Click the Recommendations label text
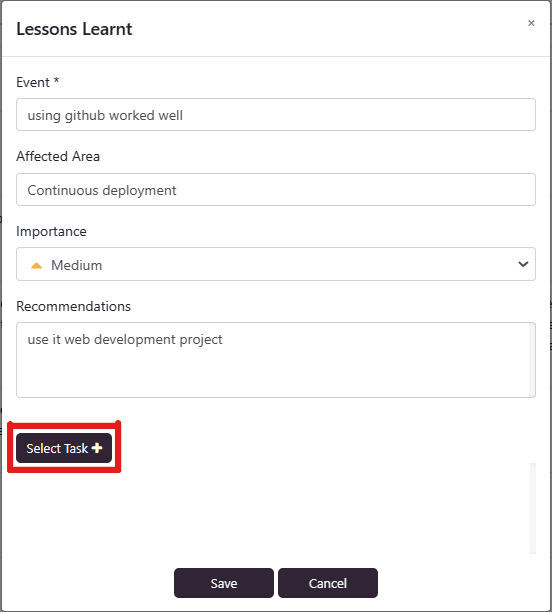Viewport: 552px width, 612px height. pos(73,306)
